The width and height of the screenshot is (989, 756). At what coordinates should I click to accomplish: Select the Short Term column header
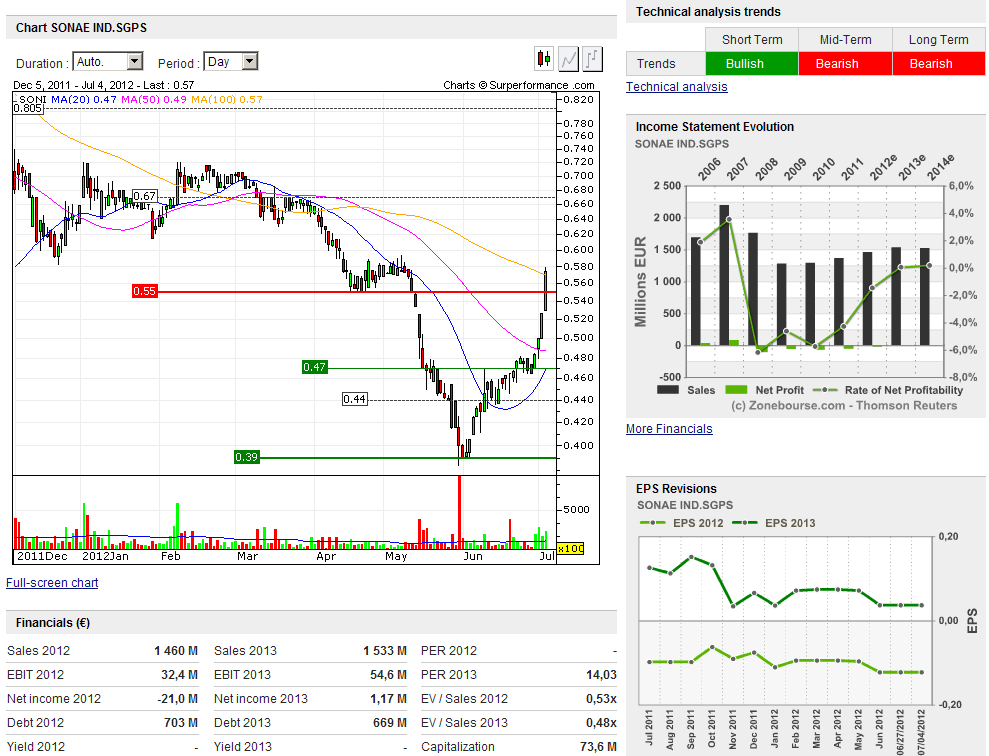752,40
